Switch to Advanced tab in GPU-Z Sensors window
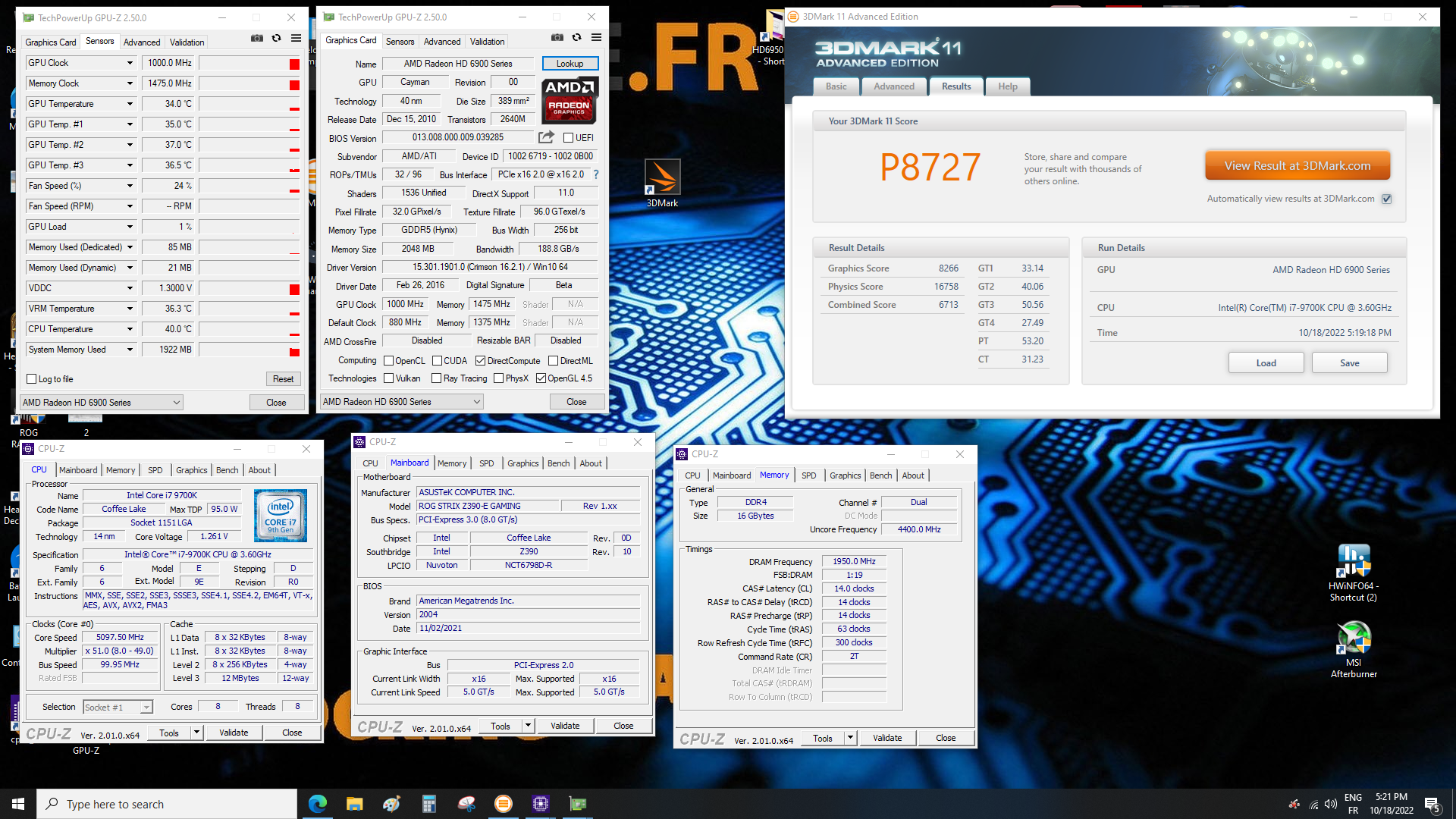1456x819 pixels. point(142,42)
